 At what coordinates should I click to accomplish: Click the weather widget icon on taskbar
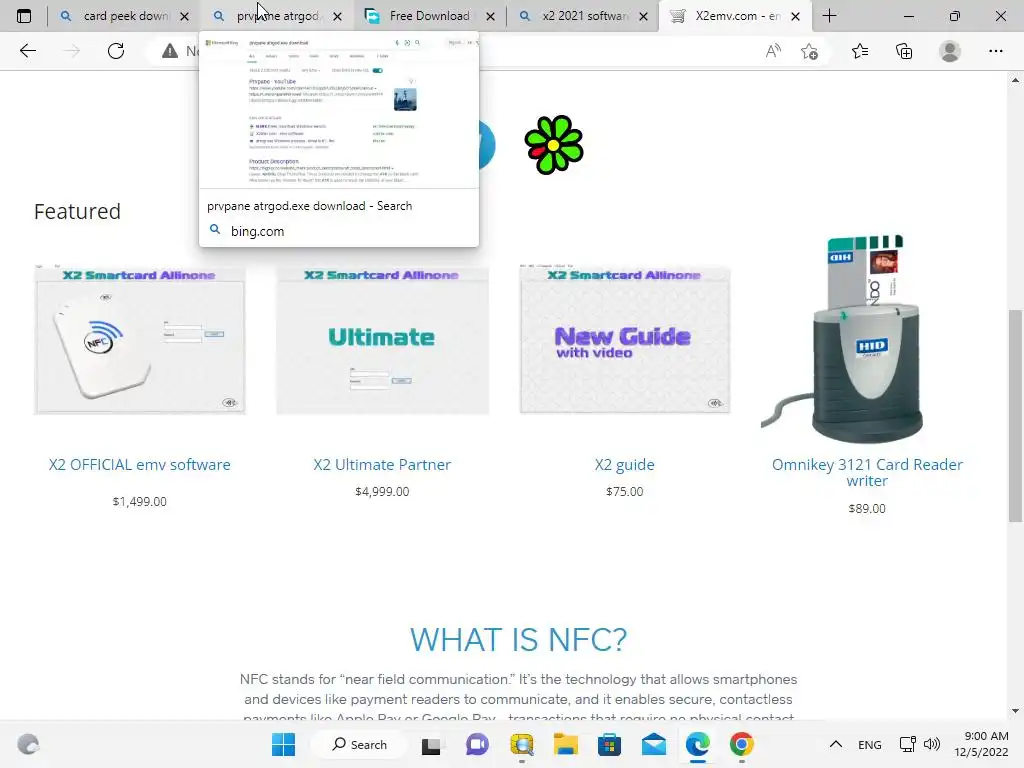(28, 744)
